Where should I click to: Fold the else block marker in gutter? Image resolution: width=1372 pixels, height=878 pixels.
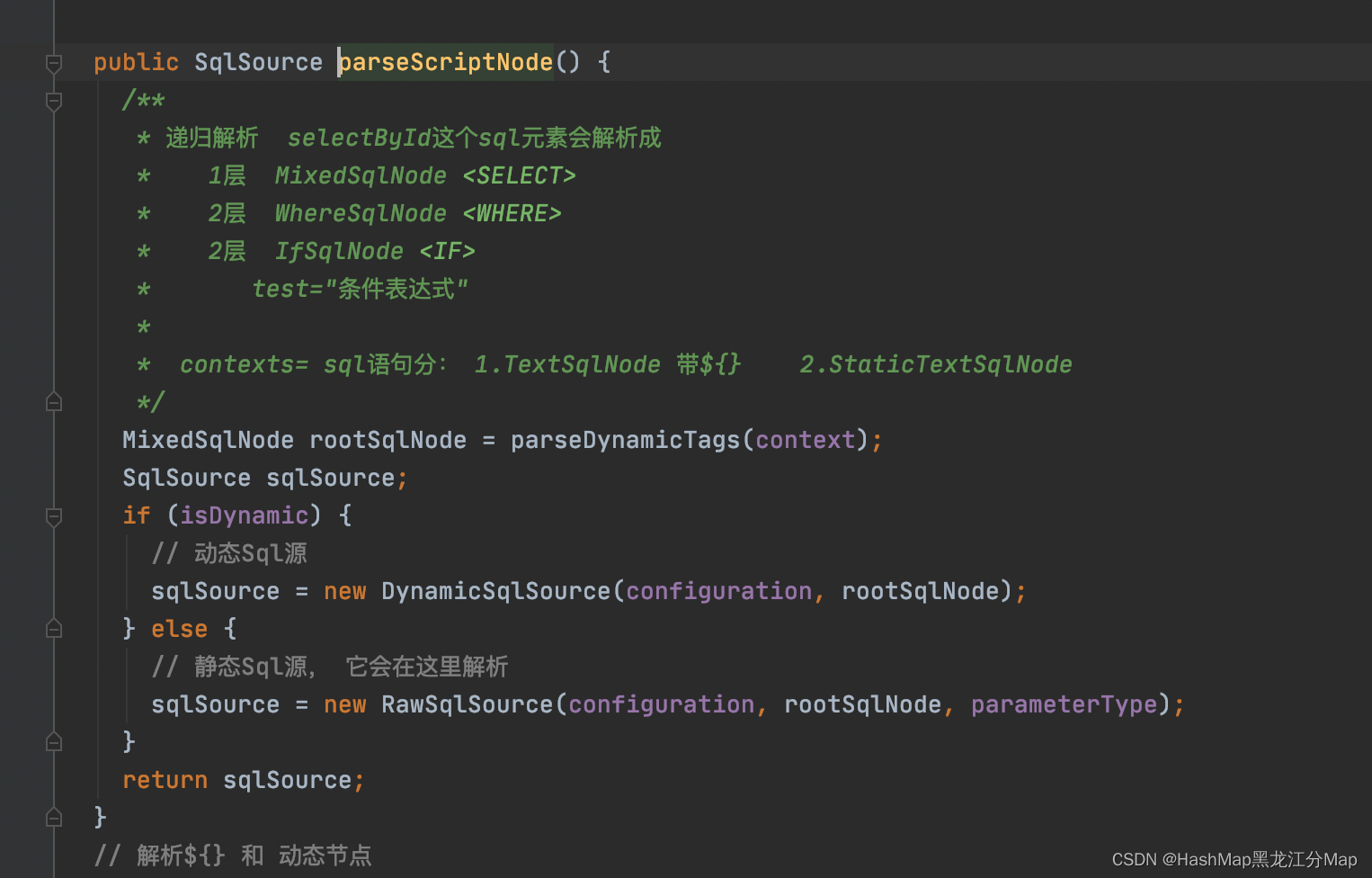[54, 629]
